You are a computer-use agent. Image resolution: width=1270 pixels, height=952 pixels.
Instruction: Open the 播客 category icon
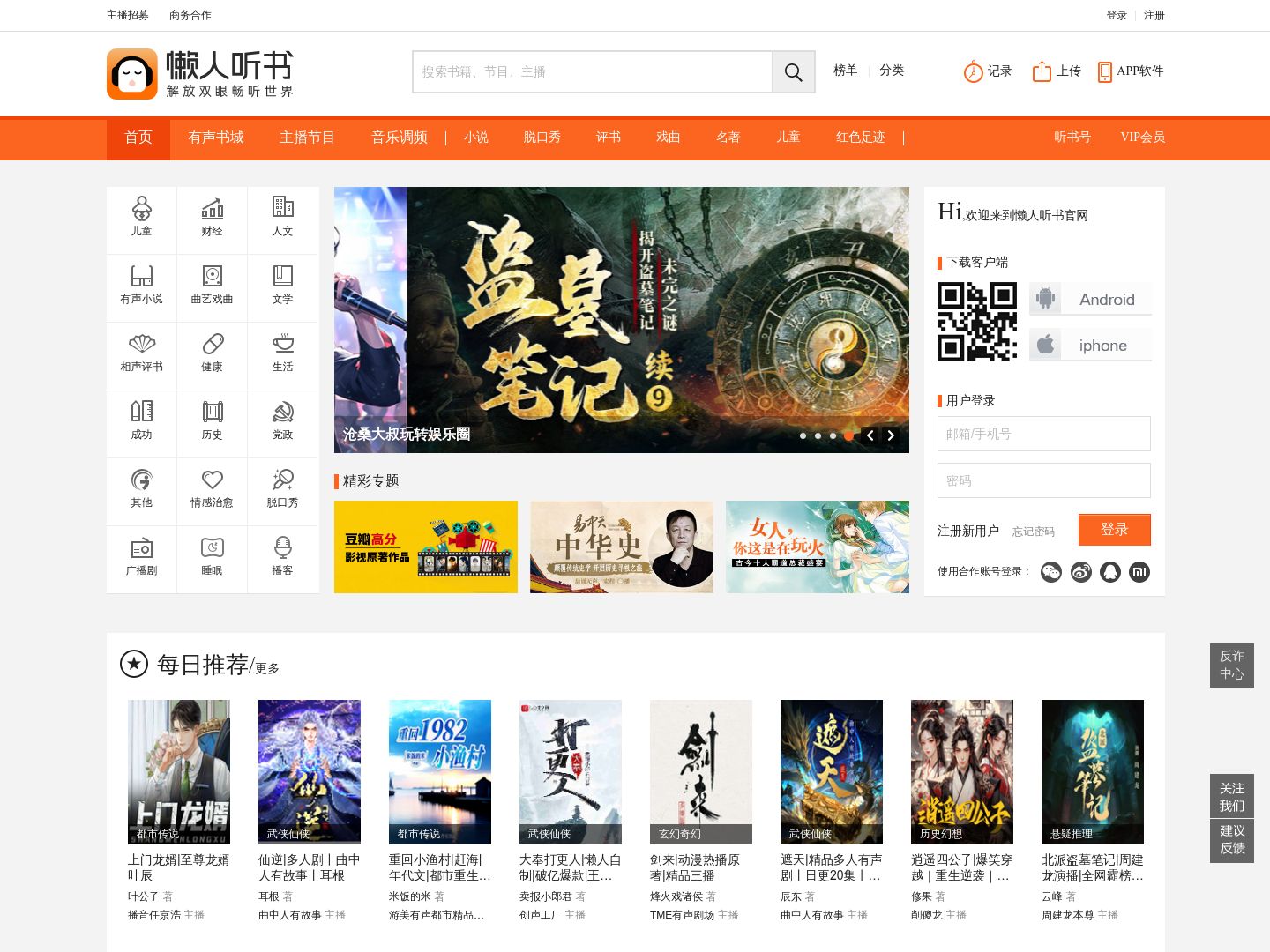click(282, 547)
